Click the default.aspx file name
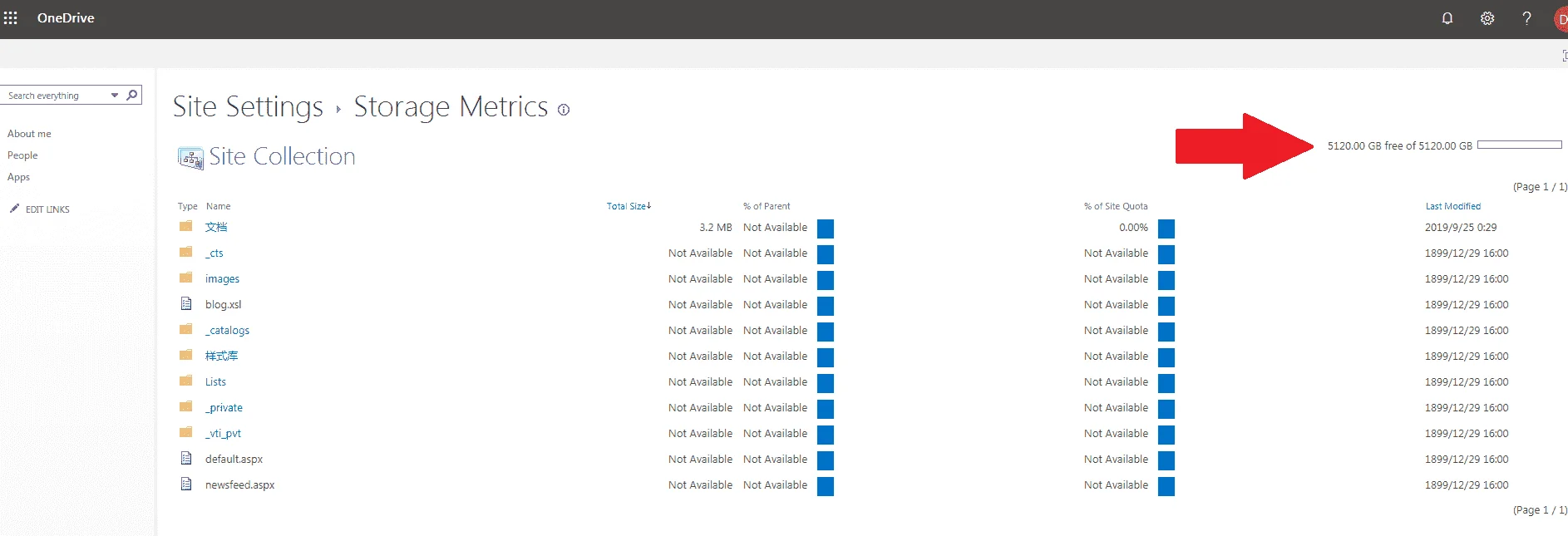Image resolution: width=1568 pixels, height=536 pixels. (234, 459)
